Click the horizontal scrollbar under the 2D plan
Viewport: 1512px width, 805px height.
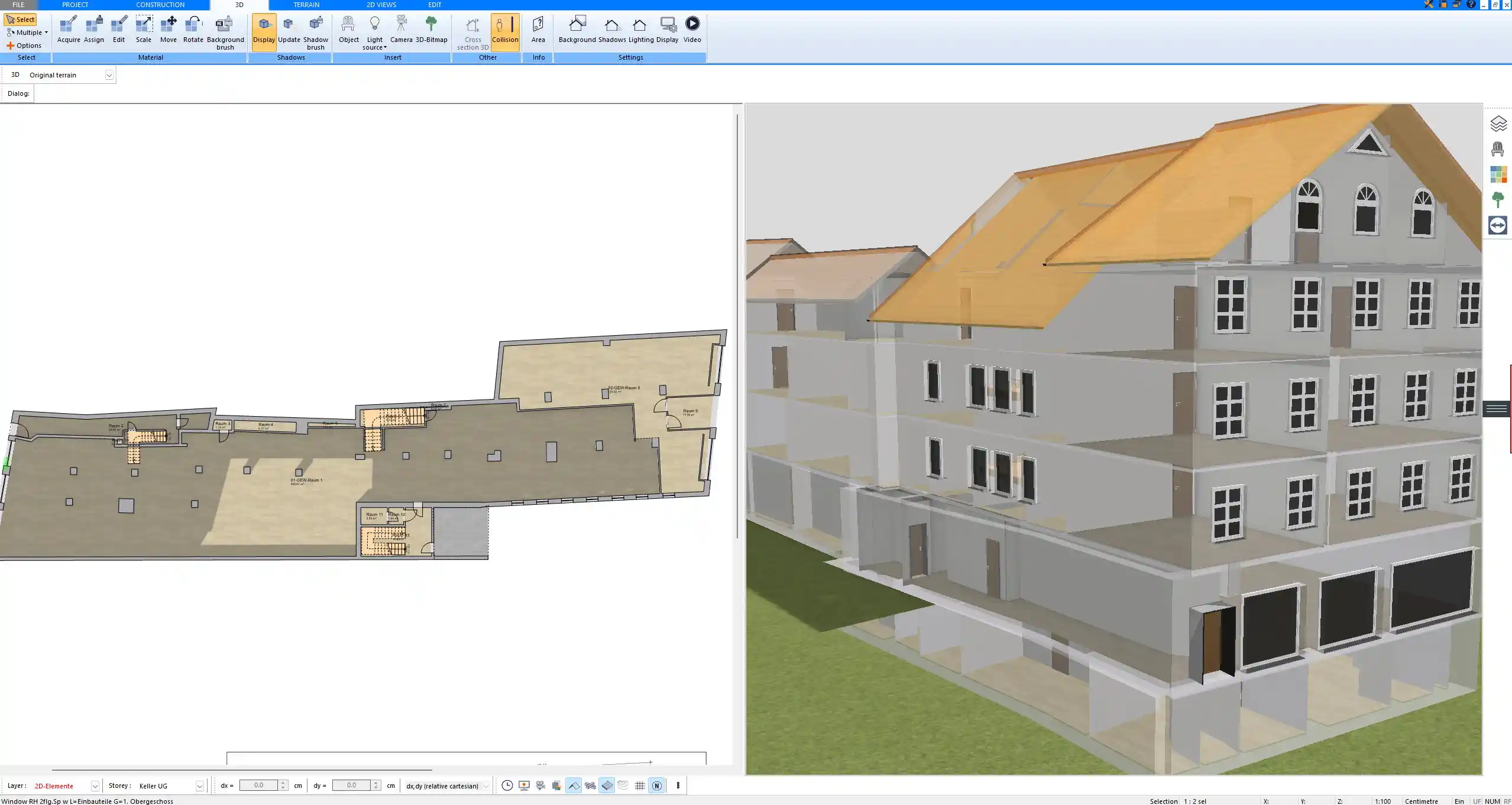tap(242, 770)
